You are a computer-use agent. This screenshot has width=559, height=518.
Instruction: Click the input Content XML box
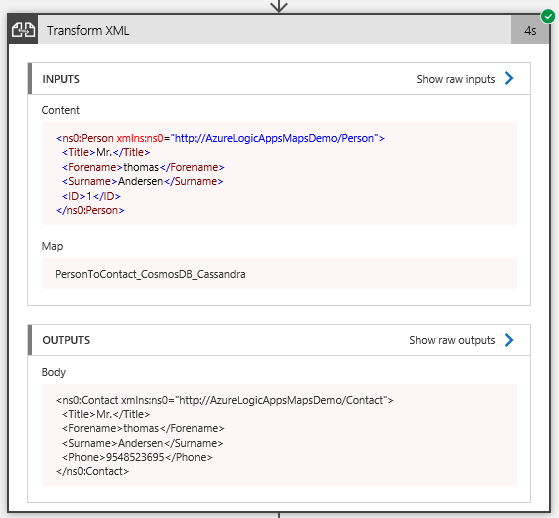279,174
